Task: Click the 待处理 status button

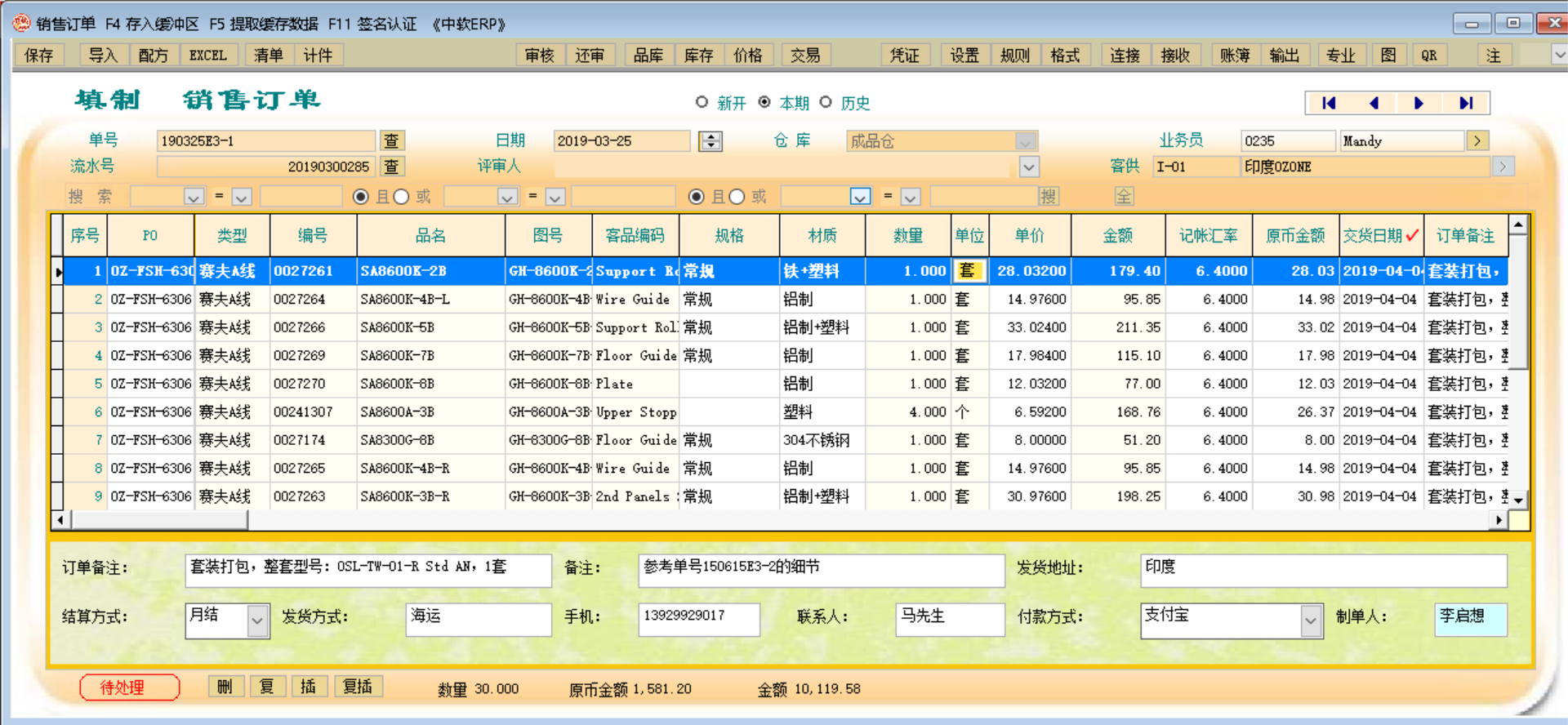Action: coord(130,687)
